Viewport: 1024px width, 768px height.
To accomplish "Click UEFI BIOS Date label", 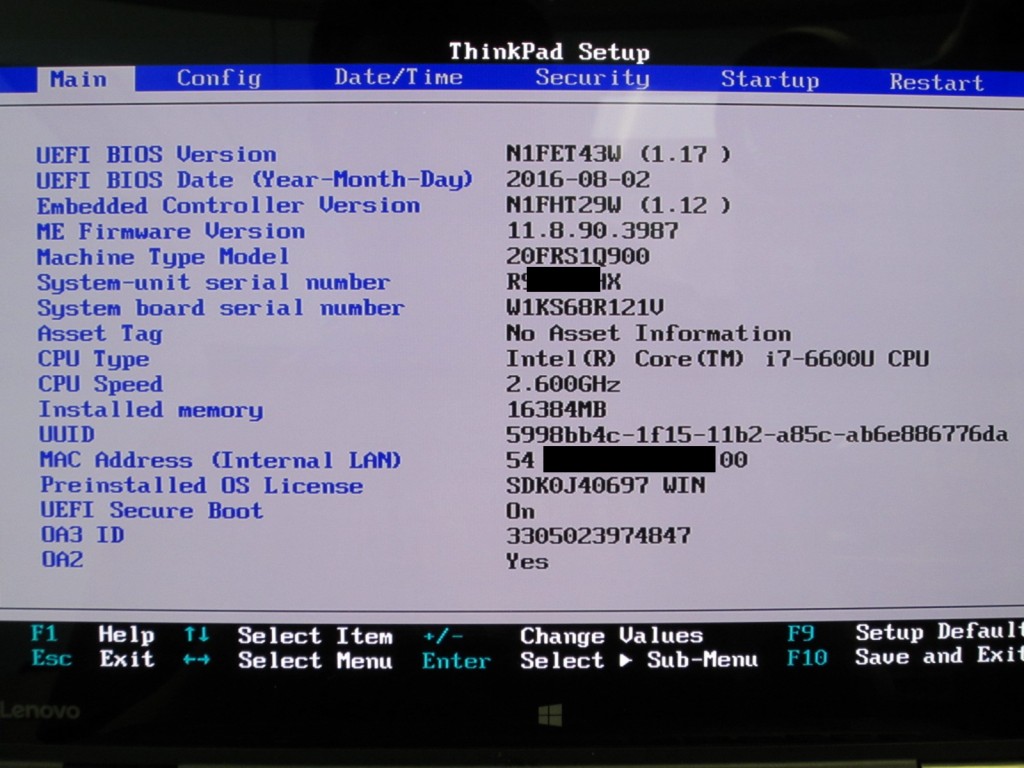I will pyautogui.click(x=255, y=180).
